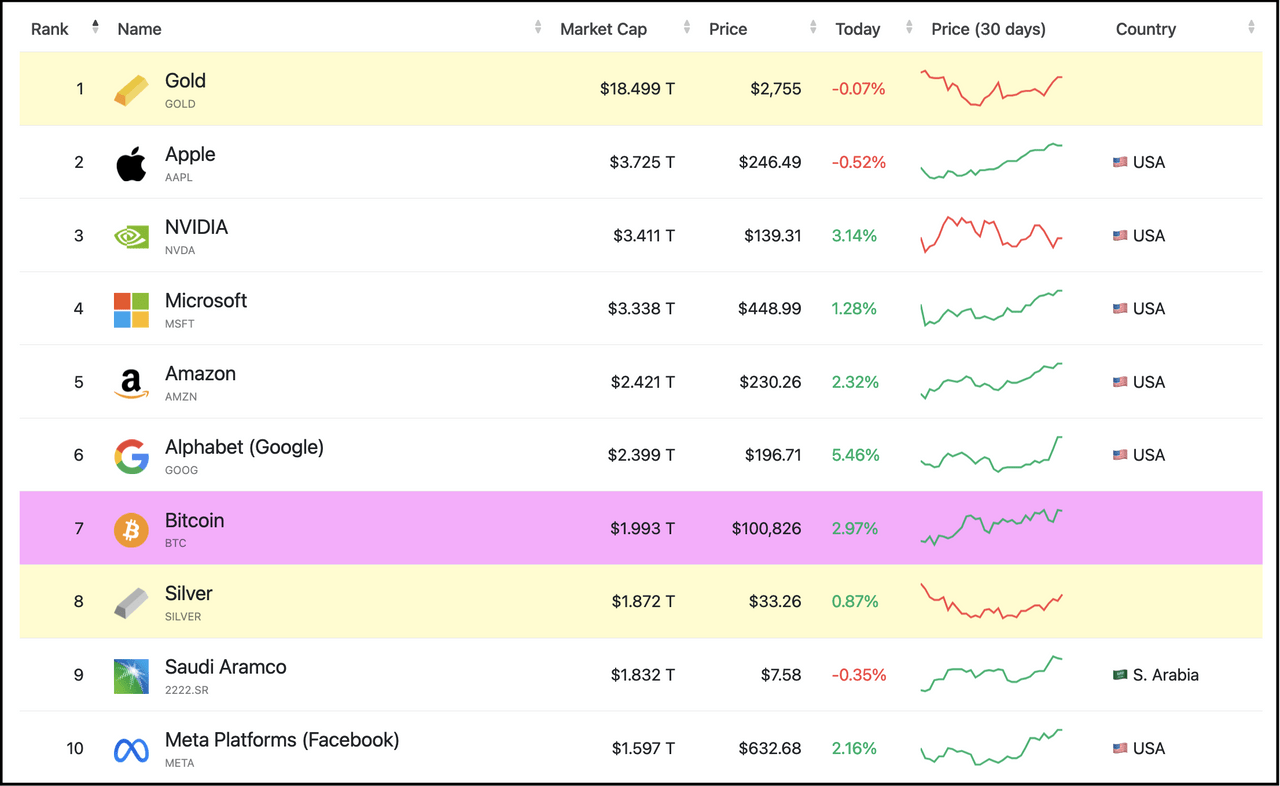This screenshot has width=1280, height=786.
Task: Open the Bitcoin asset link
Action: click(x=194, y=520)
